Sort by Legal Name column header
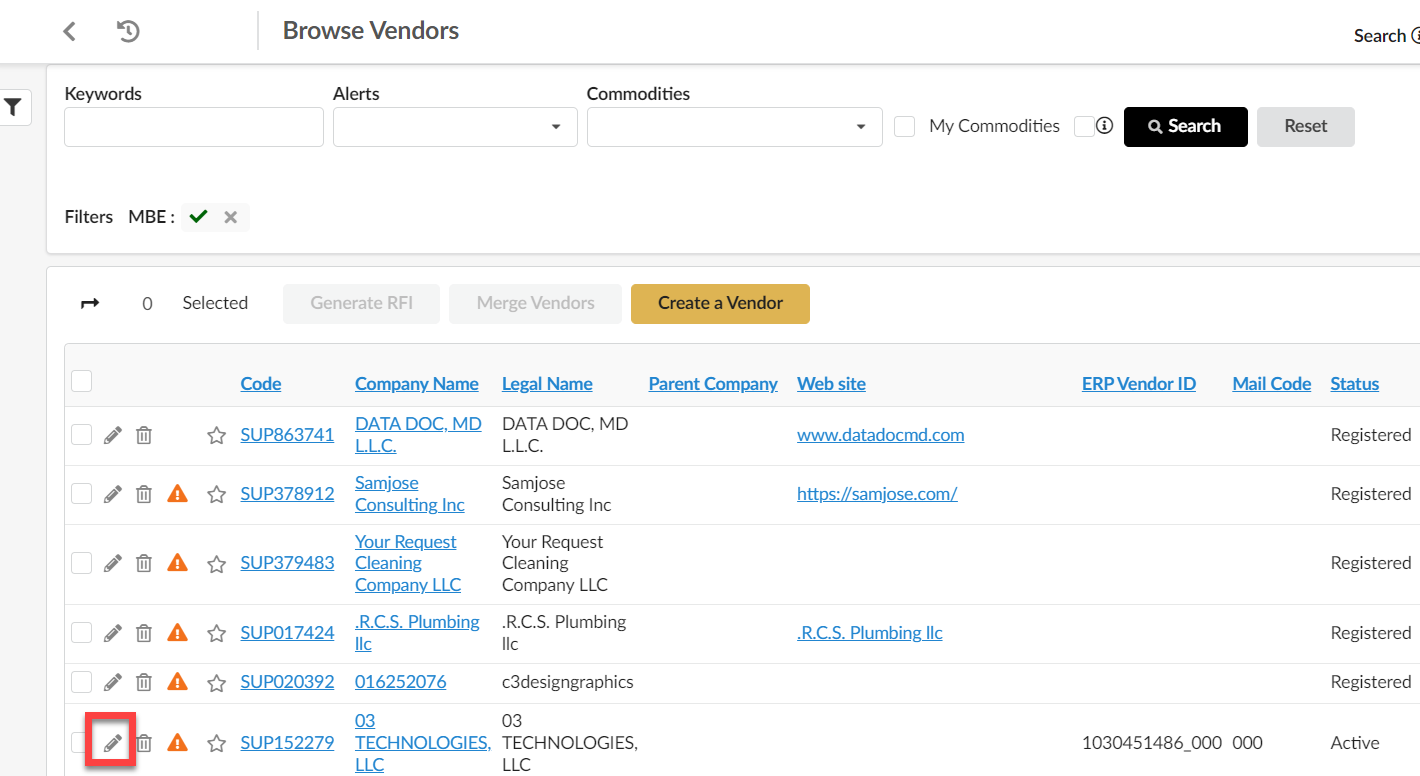This screenshot has height=776, width=1420. pyautogui.click(x=547, y=384)
